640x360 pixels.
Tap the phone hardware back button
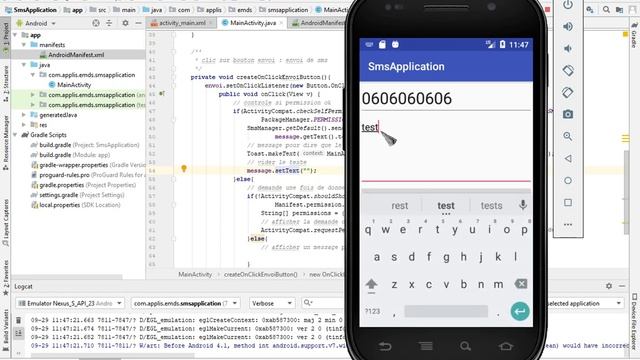coord(385,347)
